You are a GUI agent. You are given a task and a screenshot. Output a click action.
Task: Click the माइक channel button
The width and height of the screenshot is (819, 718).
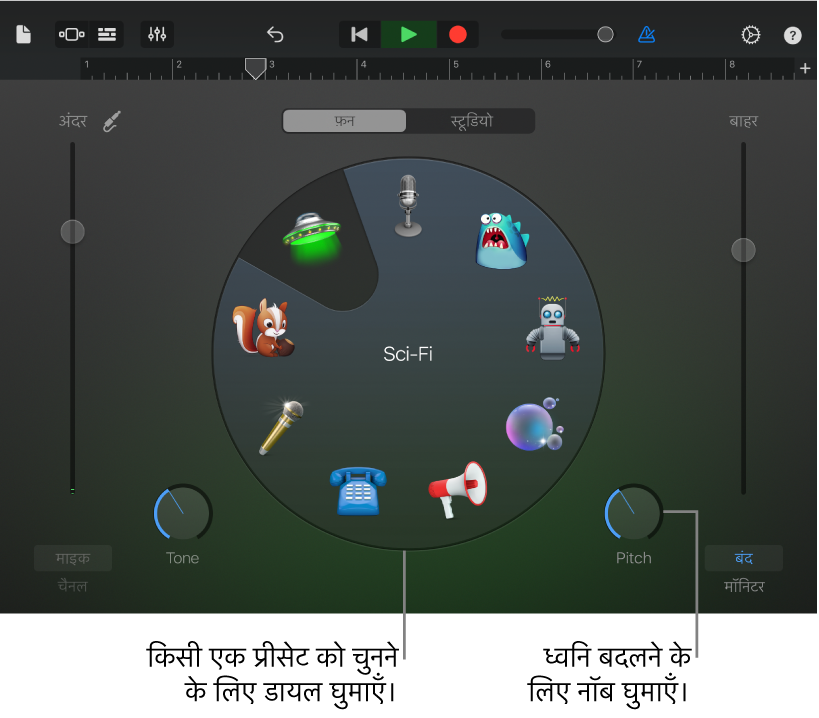(x=73, y=558)
